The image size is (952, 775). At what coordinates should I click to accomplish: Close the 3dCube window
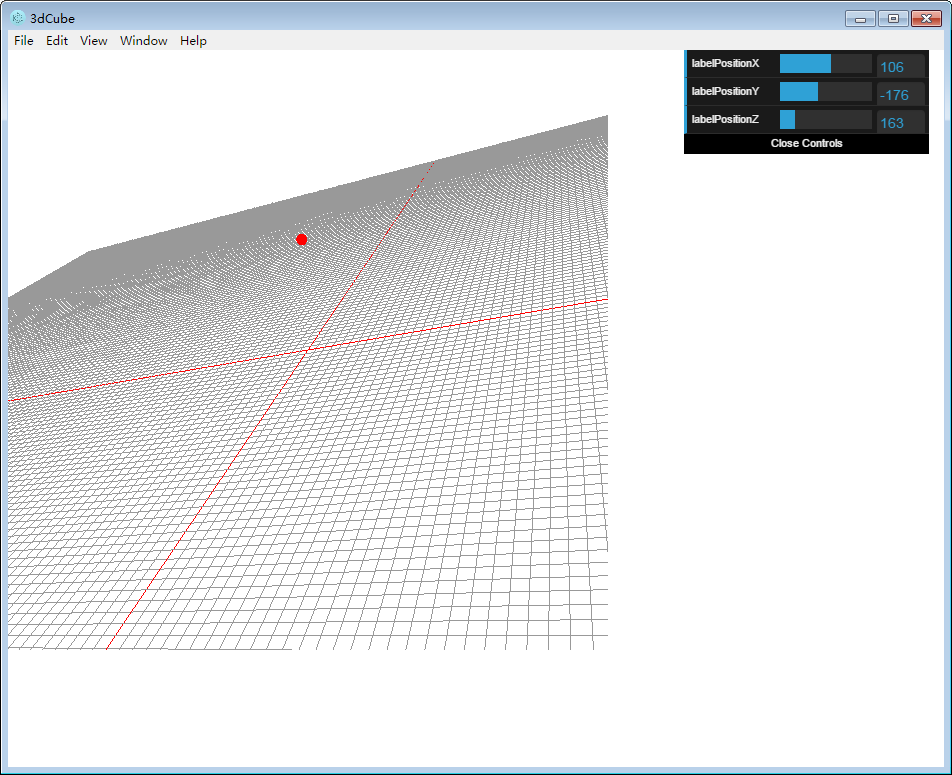926,19
